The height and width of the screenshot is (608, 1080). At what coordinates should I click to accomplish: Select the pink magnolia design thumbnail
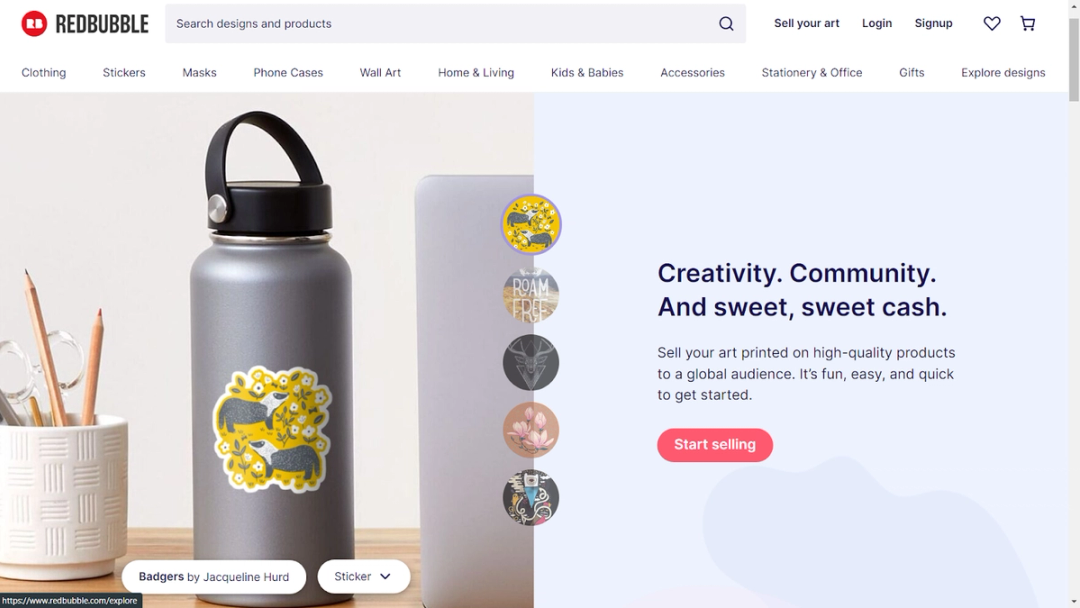click(x=531, y=430)
